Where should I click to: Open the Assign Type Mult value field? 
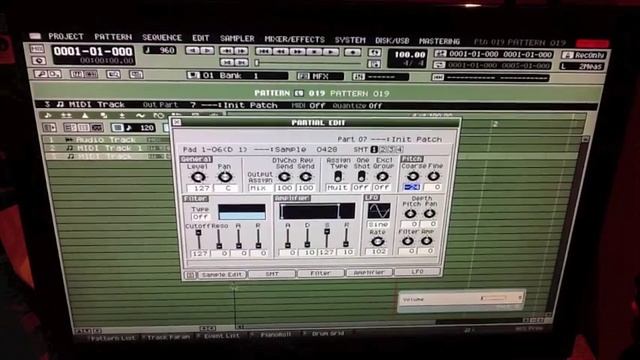coord(337,188)
